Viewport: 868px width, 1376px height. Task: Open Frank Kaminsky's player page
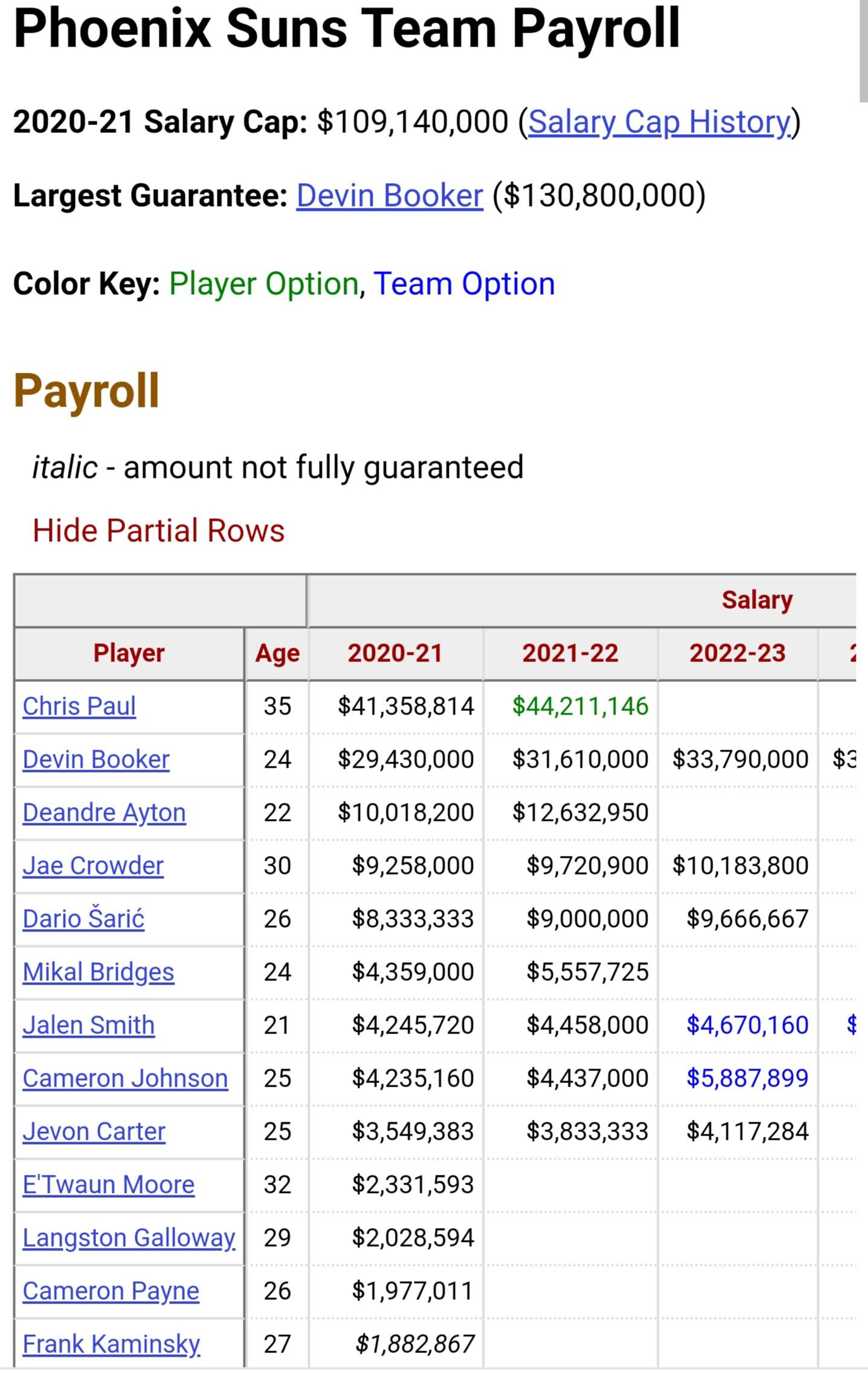click(111, 1344)
